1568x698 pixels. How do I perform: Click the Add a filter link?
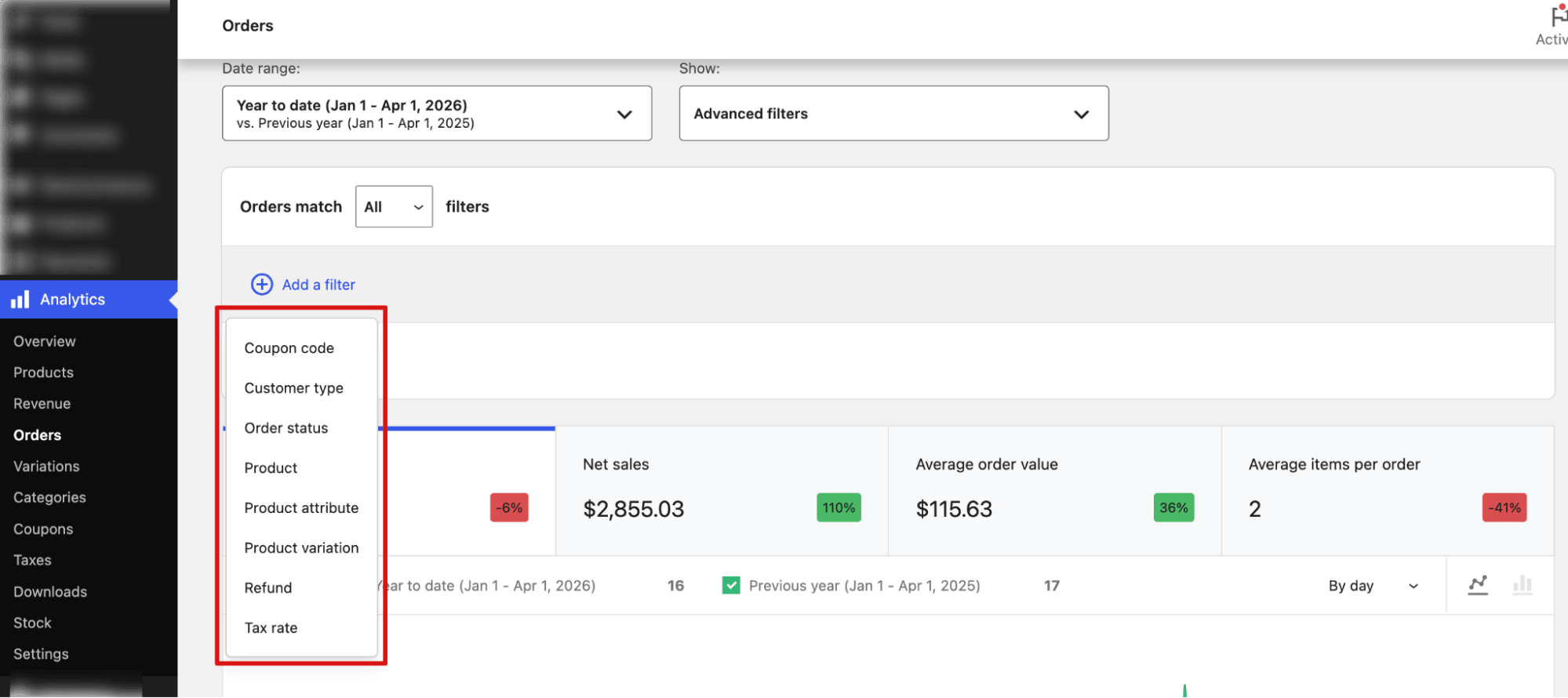(318, 285)
